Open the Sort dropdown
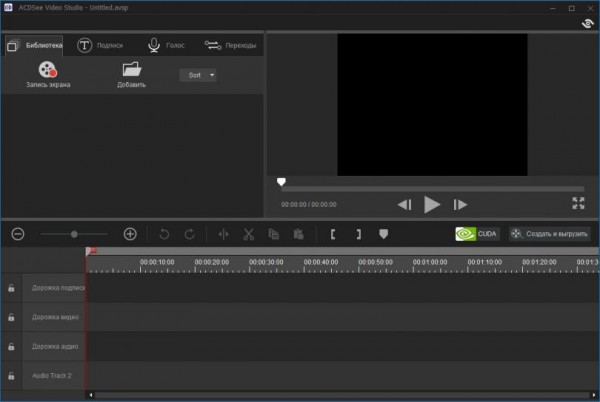The width and height of the screenshot is (600, 402). point(198,75)
